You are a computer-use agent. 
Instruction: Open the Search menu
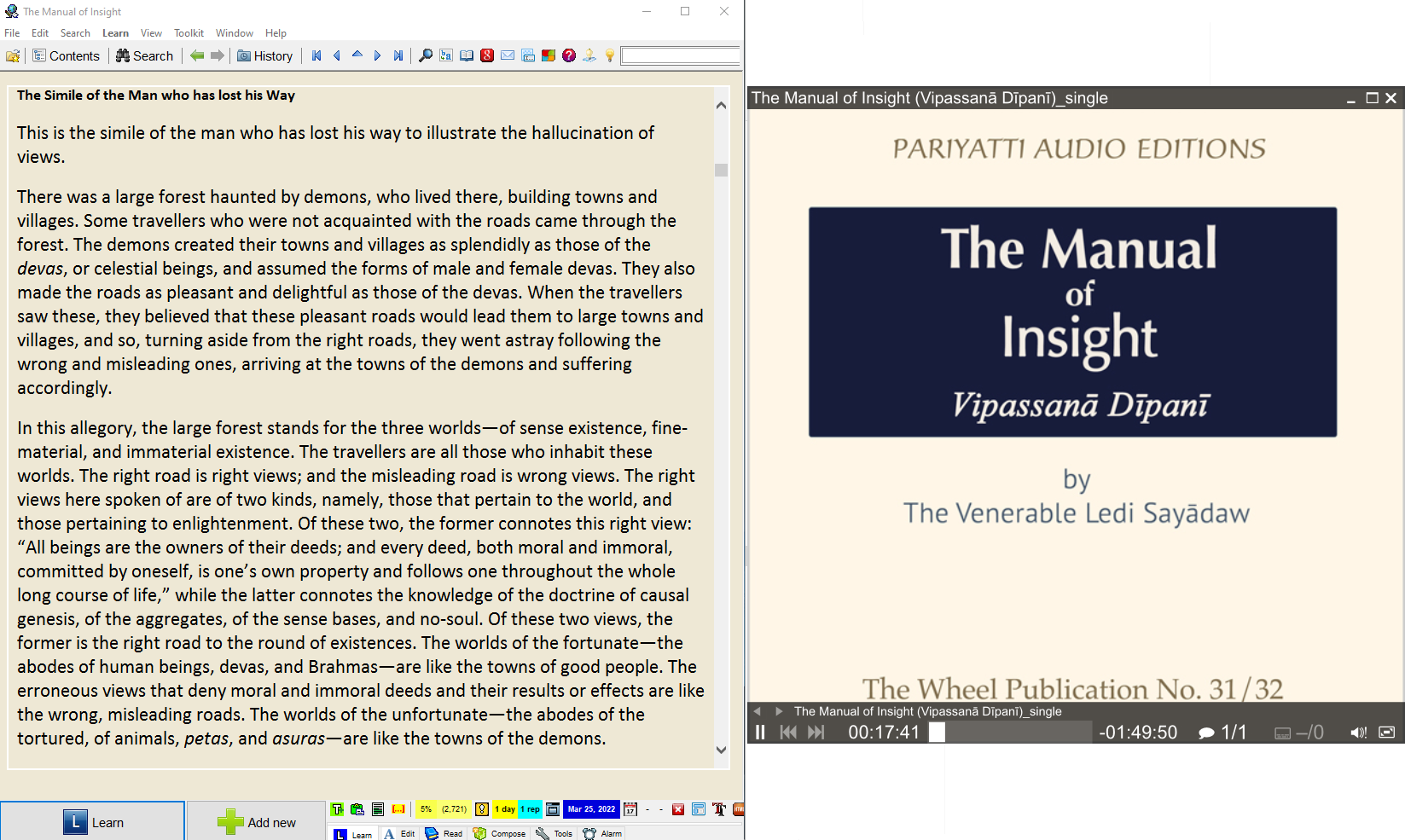[75, 33]
